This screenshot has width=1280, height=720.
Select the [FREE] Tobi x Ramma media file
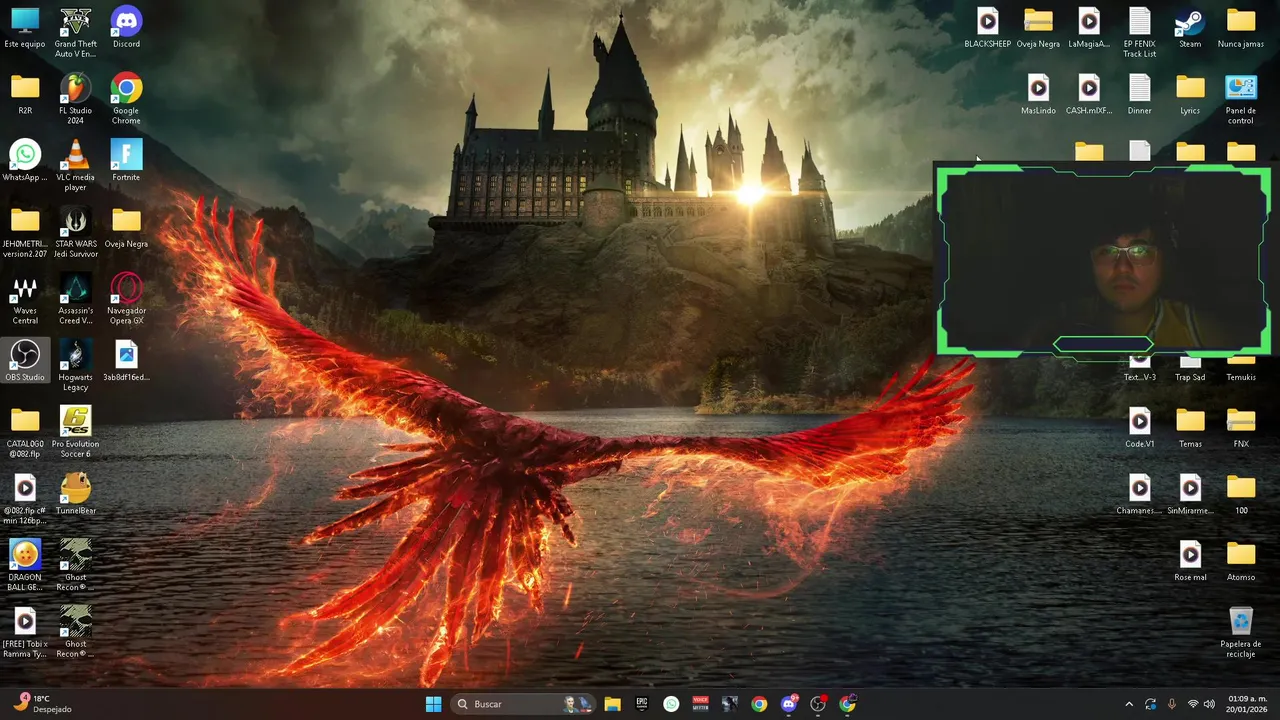pos(25,633)
